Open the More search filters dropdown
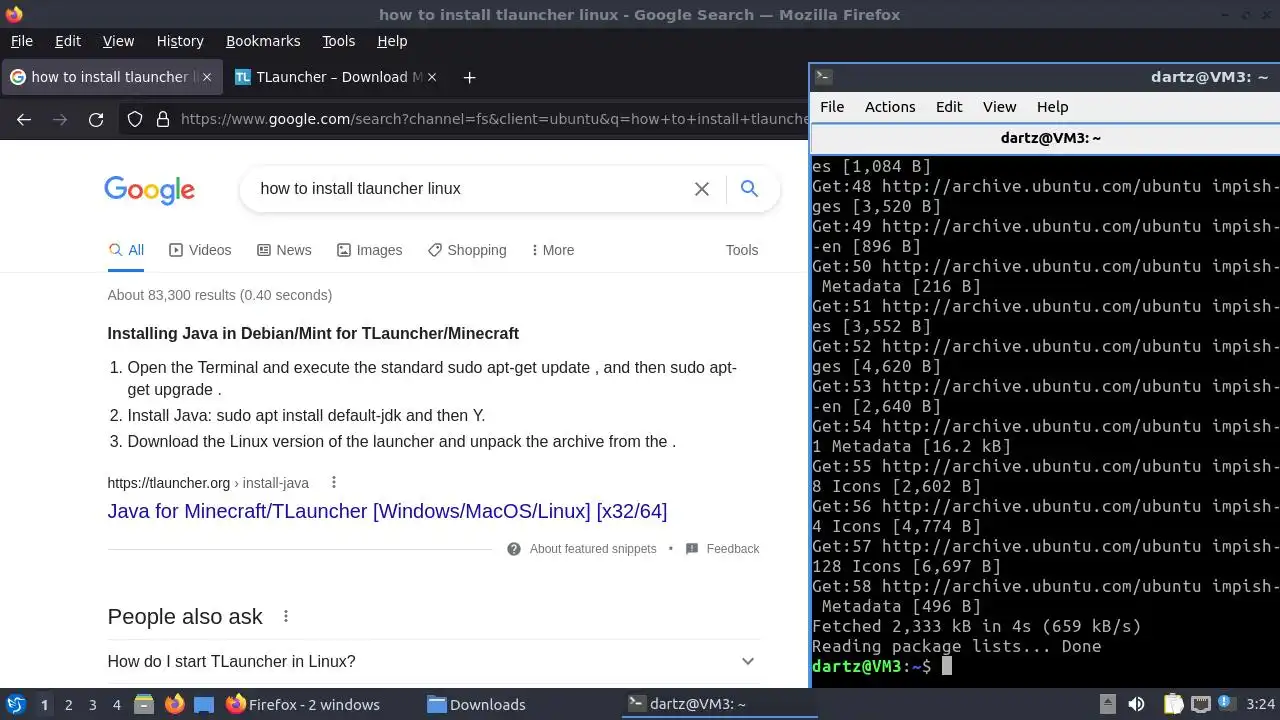The height and width of the screenshot is (720, 1280). tap(553, 250)
